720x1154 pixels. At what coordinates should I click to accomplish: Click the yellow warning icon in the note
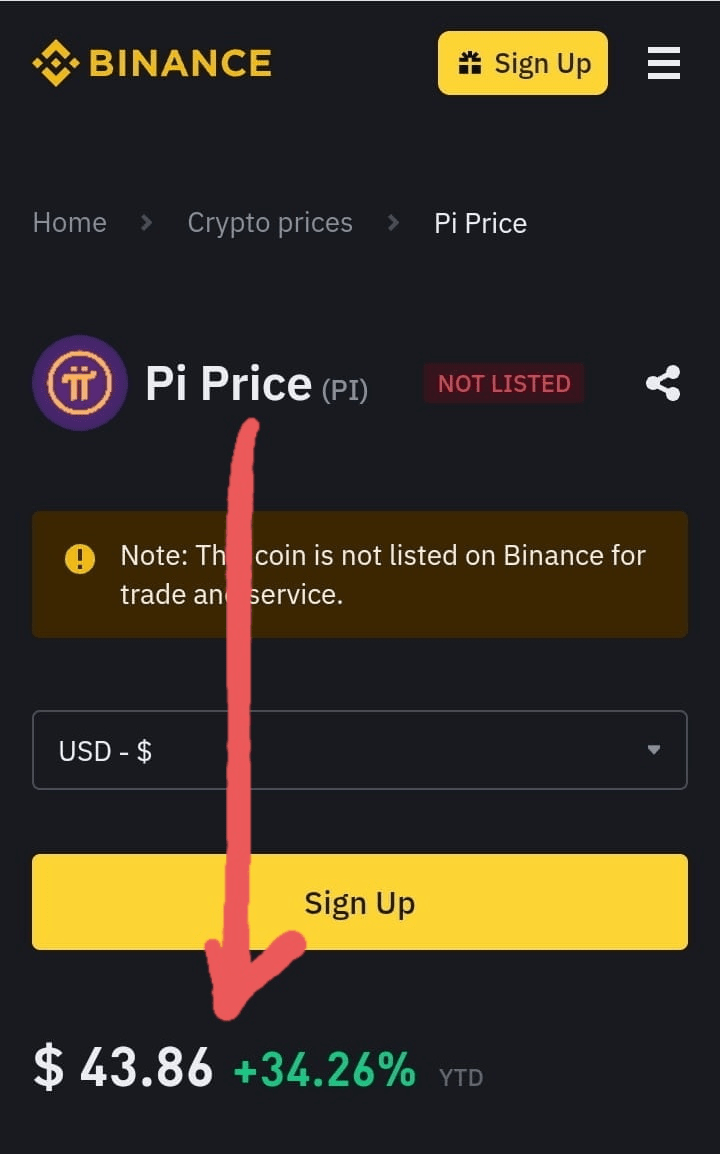[x=80, y=558]
